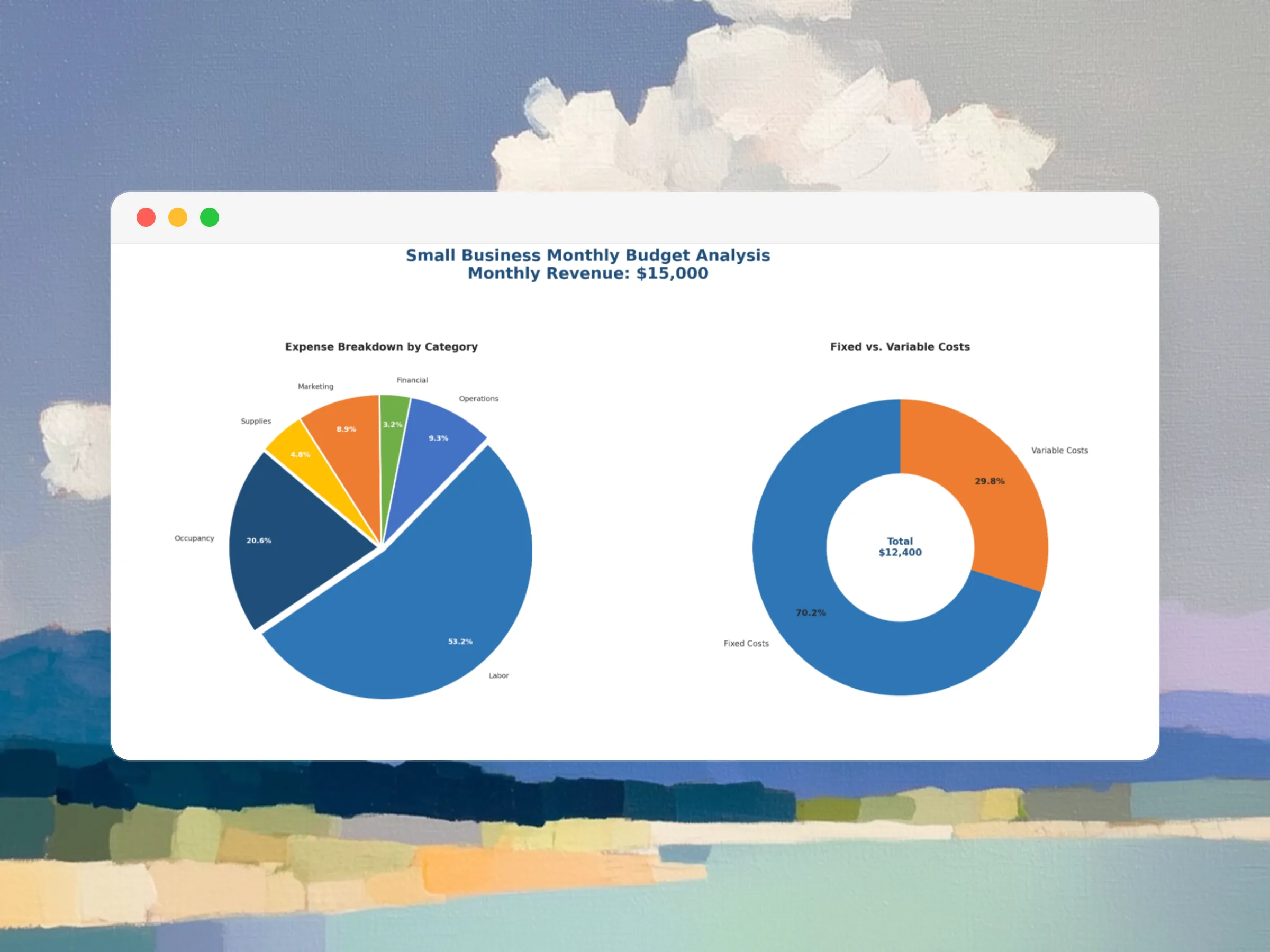The image size is (1270, 952).
Task: Click the Fixed Costs text label
Action: coord(746,643)
